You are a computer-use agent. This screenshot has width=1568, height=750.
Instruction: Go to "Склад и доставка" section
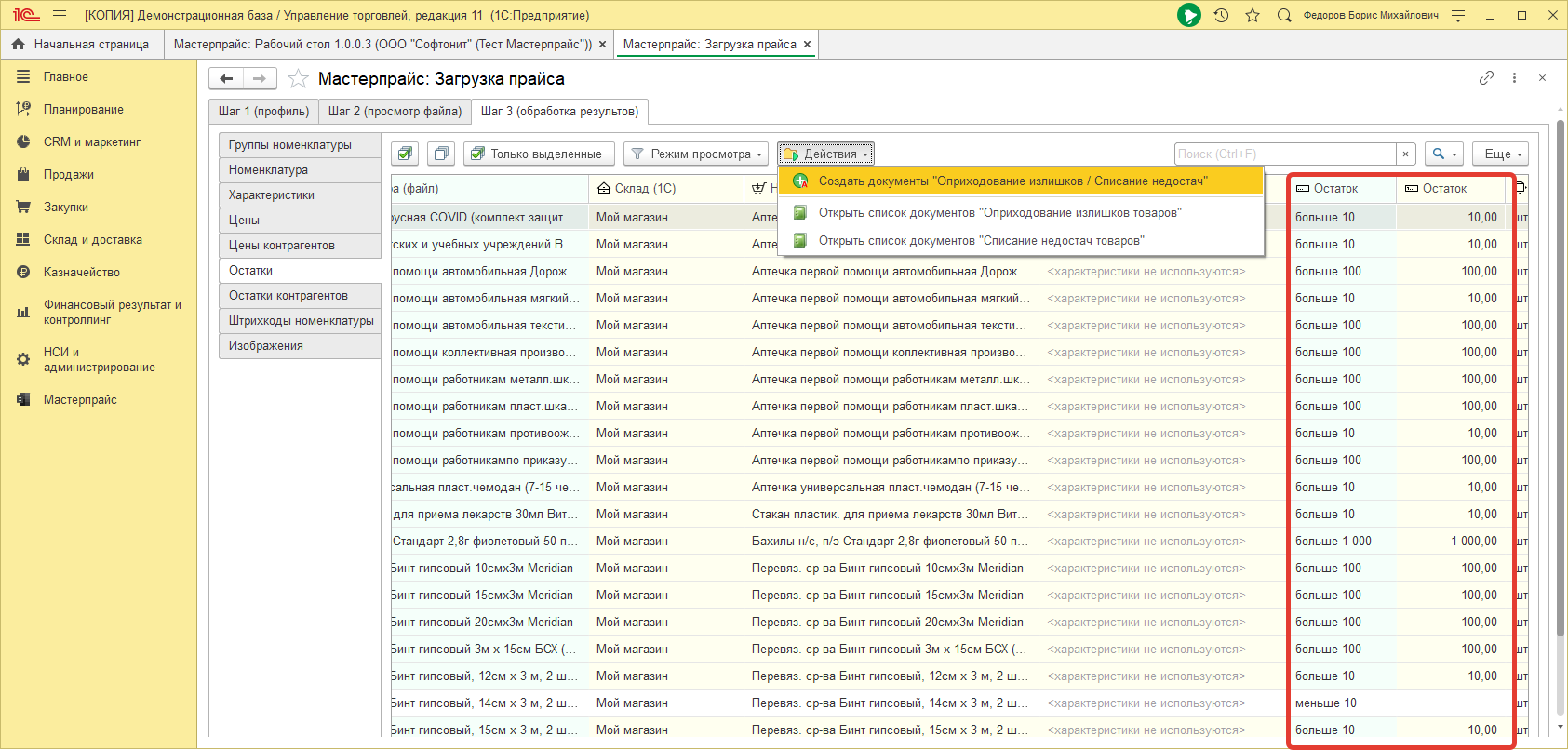[92, 239]
